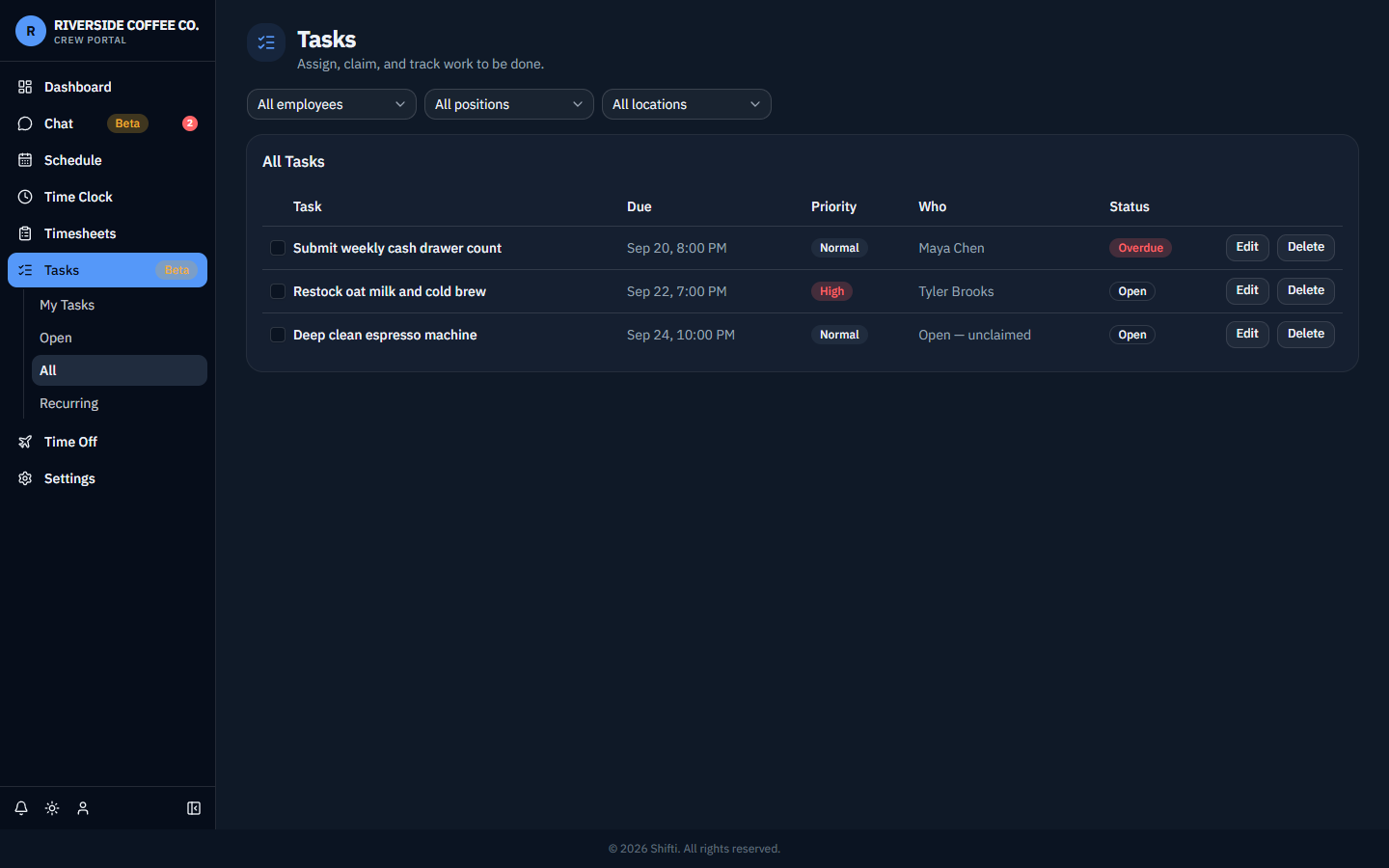Viewport: 1389px width, 868px height.
Task: Click the Priority column header
Action: (833, 206)
